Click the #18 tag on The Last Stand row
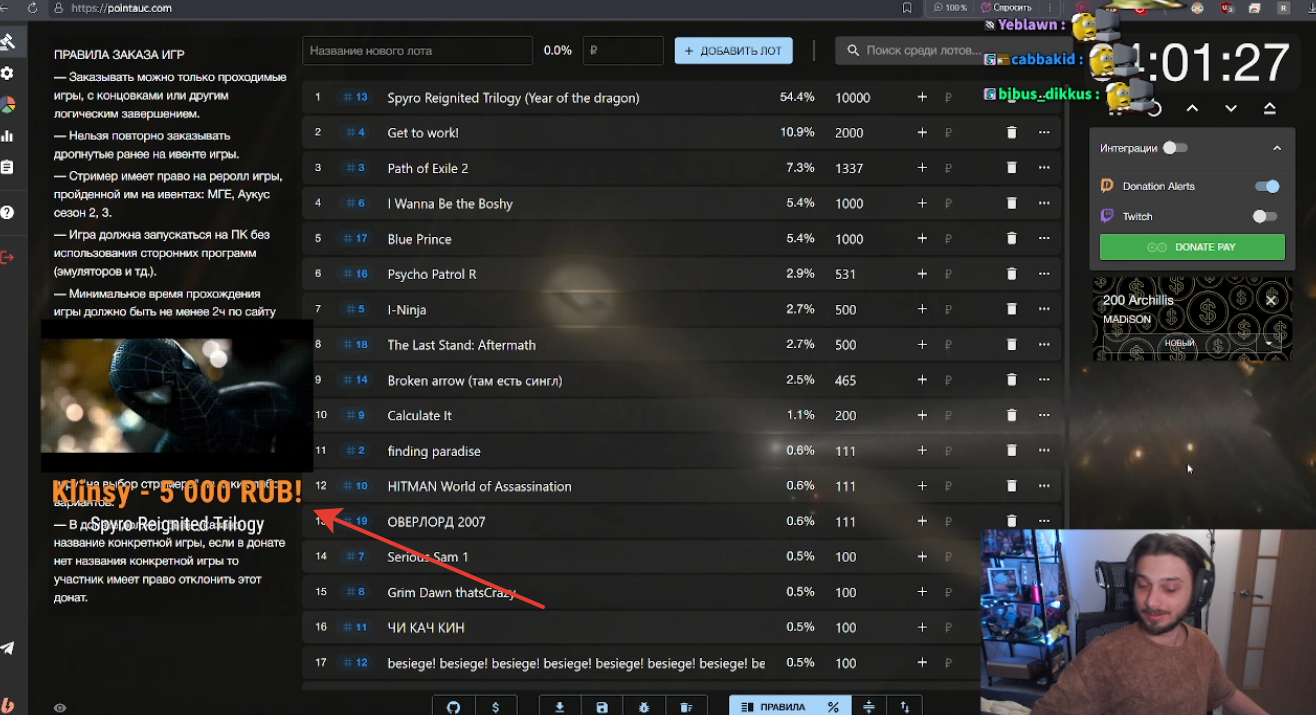1316x715 pixels. click(x=355, y=344)
